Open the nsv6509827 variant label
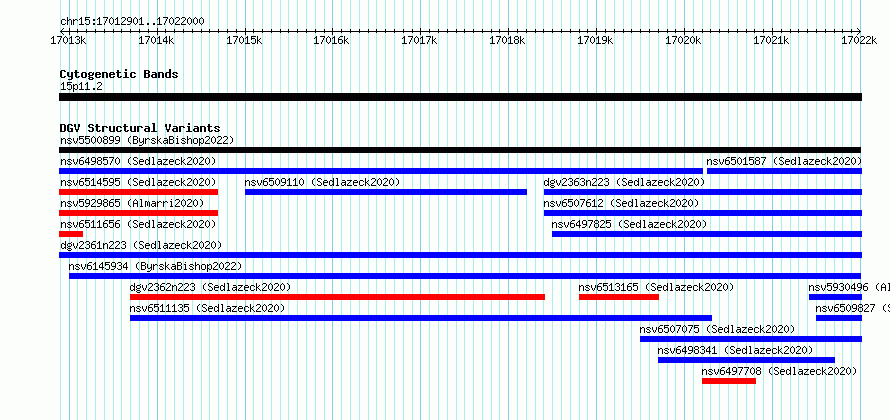Screen dimensions: 890x420 853,308
